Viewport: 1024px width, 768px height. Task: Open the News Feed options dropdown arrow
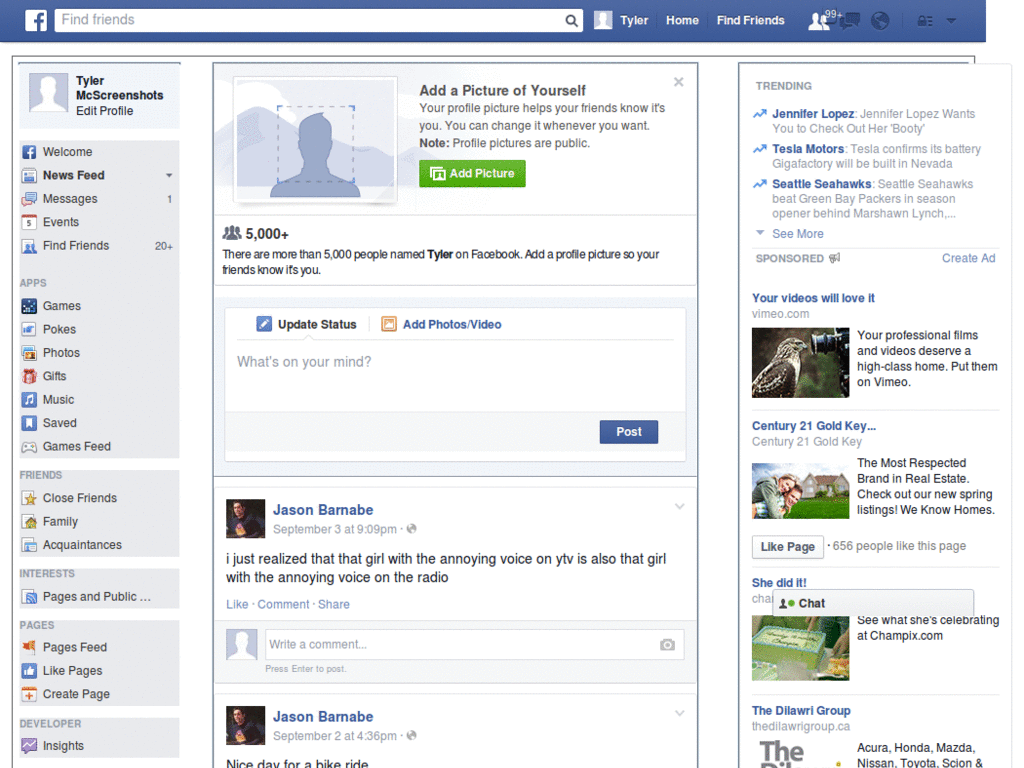click(169, 176)
